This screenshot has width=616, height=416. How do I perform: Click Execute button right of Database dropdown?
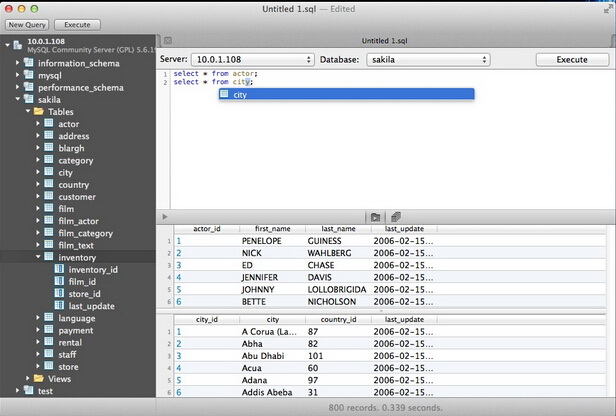click(x=571, y=60)
